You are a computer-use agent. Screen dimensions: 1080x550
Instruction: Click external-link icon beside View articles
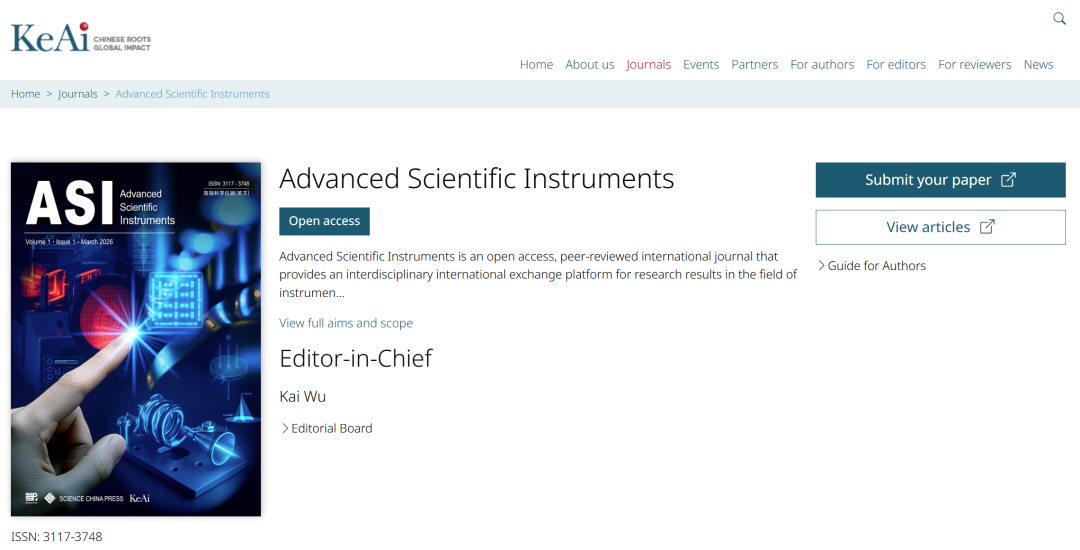click(987, 227)
